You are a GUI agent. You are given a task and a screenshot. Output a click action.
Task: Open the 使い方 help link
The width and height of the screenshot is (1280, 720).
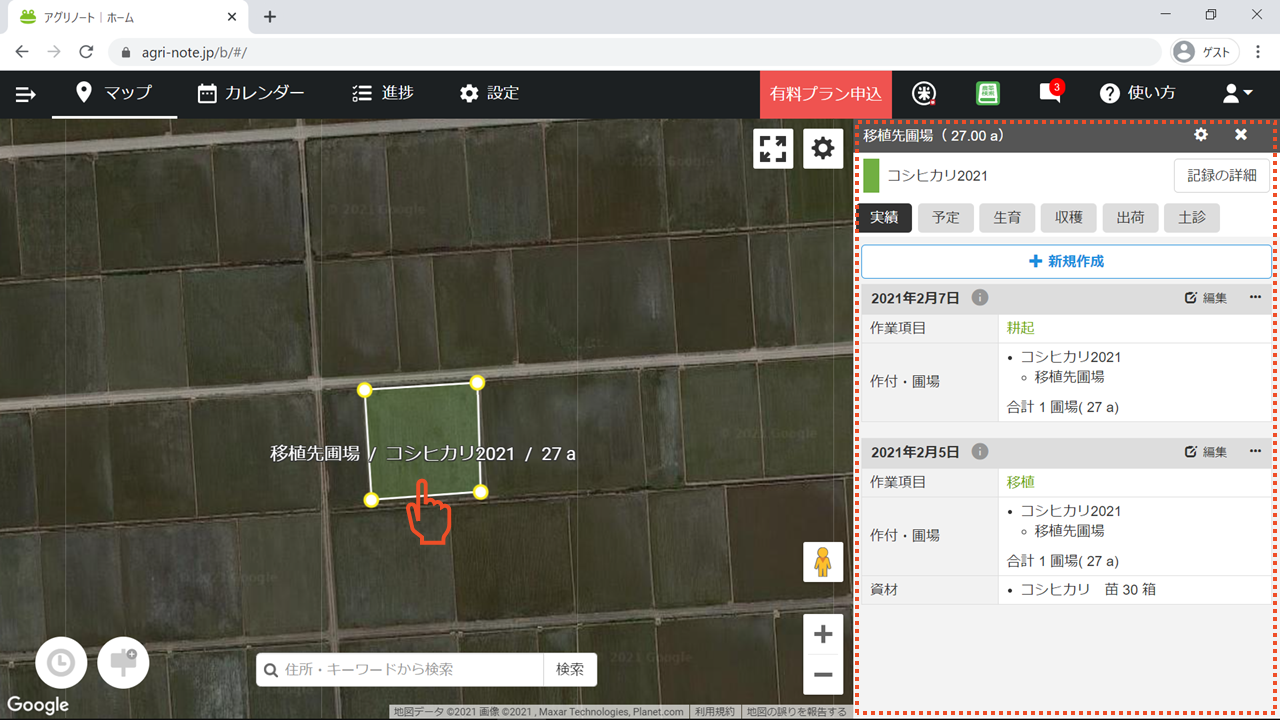(1137, 93)
